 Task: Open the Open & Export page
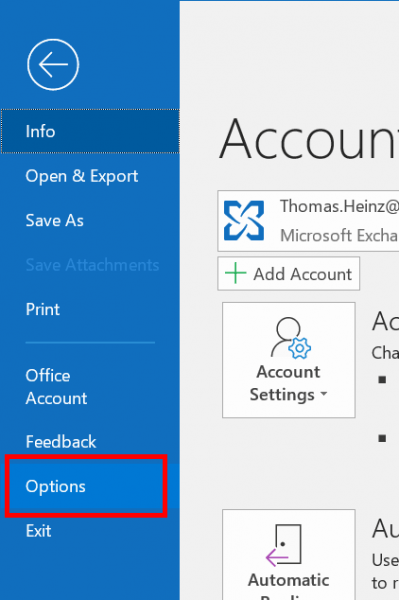(x=81, y=176)
